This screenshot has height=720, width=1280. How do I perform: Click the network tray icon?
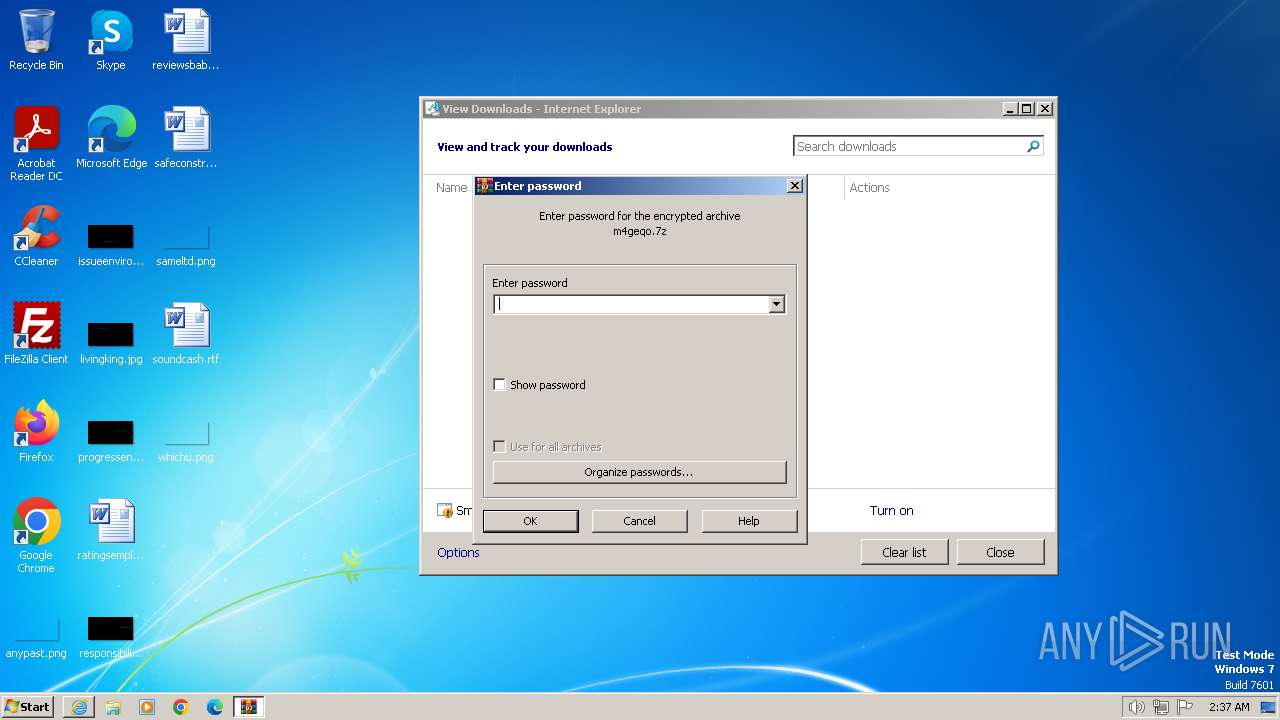(x=1160, y=707)
